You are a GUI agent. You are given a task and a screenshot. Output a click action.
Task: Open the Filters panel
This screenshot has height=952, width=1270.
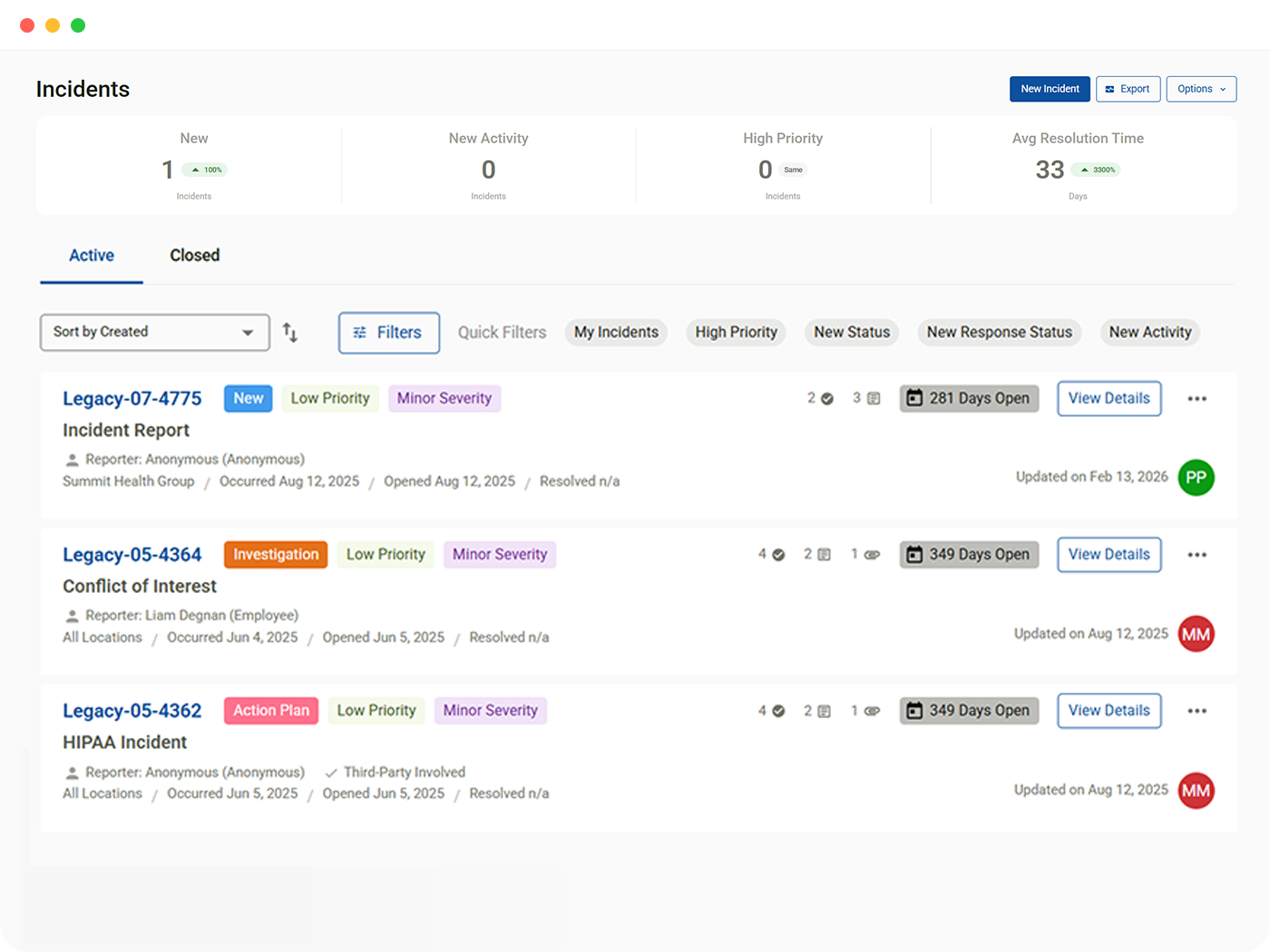[388, 333]
